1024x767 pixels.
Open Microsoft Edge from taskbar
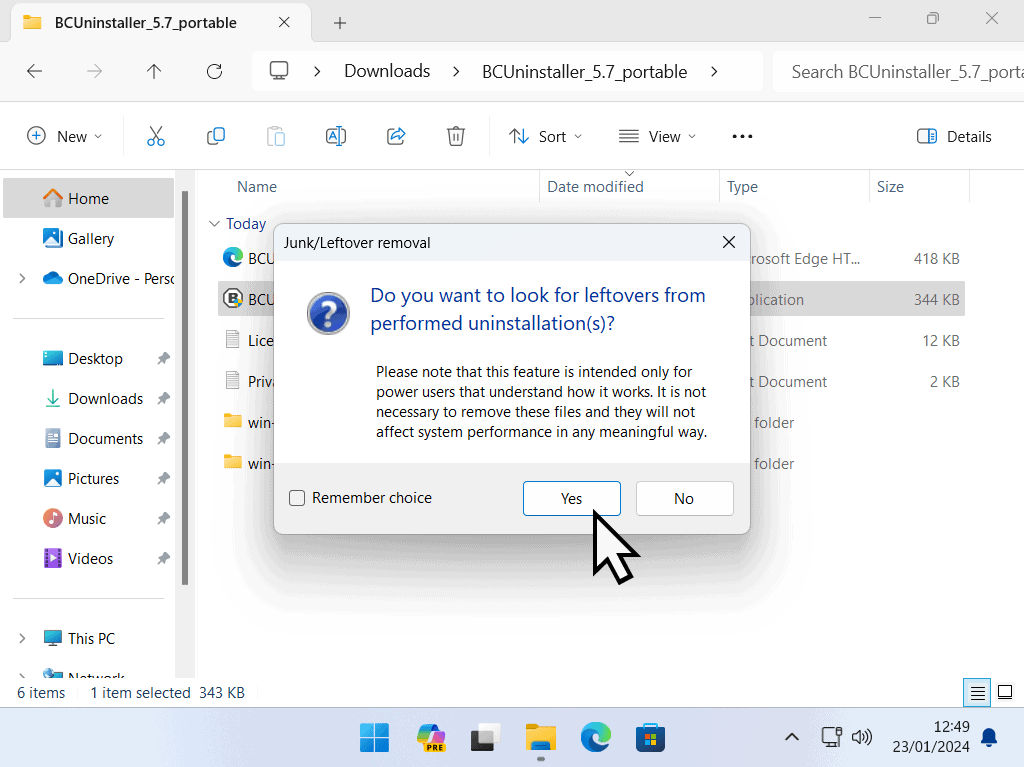[596, 738]
